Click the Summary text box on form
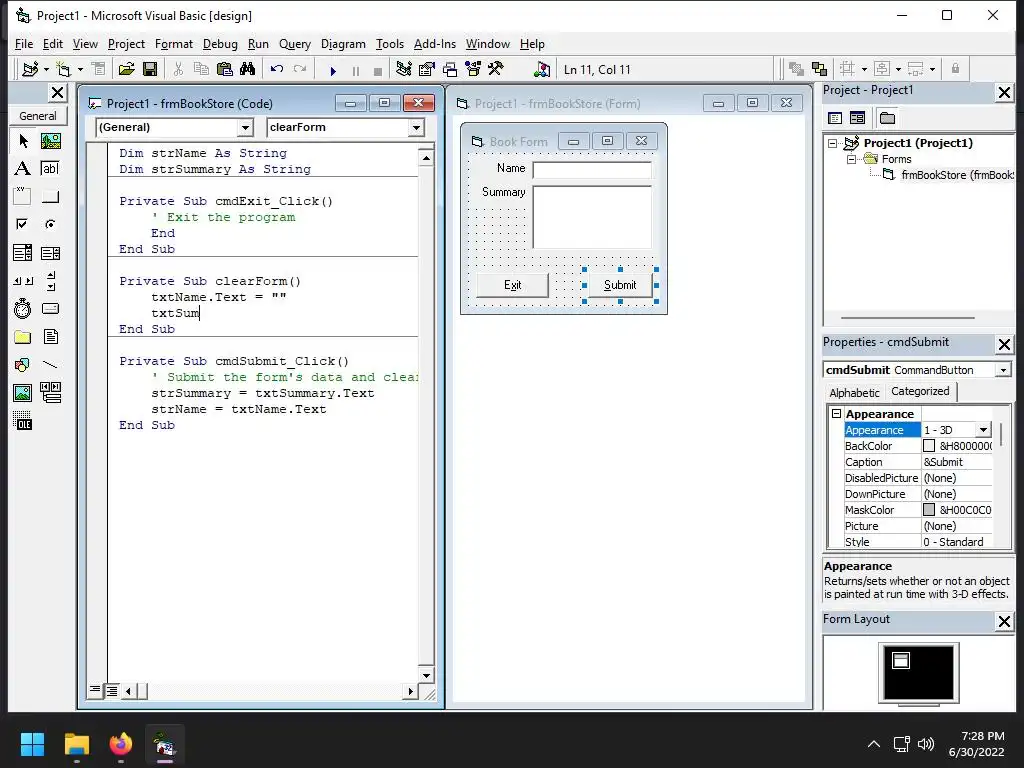Viewport: 1024px width, 768px height. pyautogui.click(x=592, y=217)
